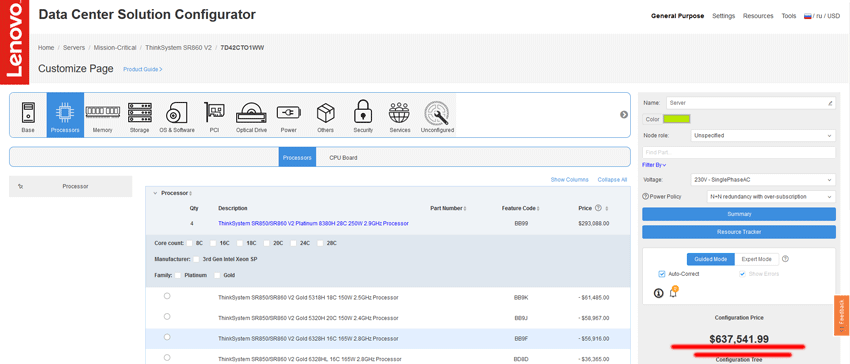850x364 pixels.
Task: Click the pencil edit icon in Name field
Action: click(x=830, y=103)
